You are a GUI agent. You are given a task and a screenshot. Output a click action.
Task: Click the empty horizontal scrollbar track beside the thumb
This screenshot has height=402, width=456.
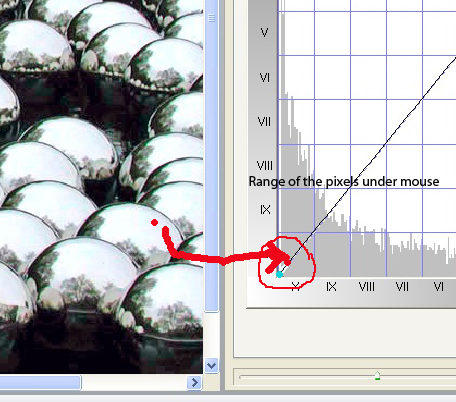[x=133, y=382]
